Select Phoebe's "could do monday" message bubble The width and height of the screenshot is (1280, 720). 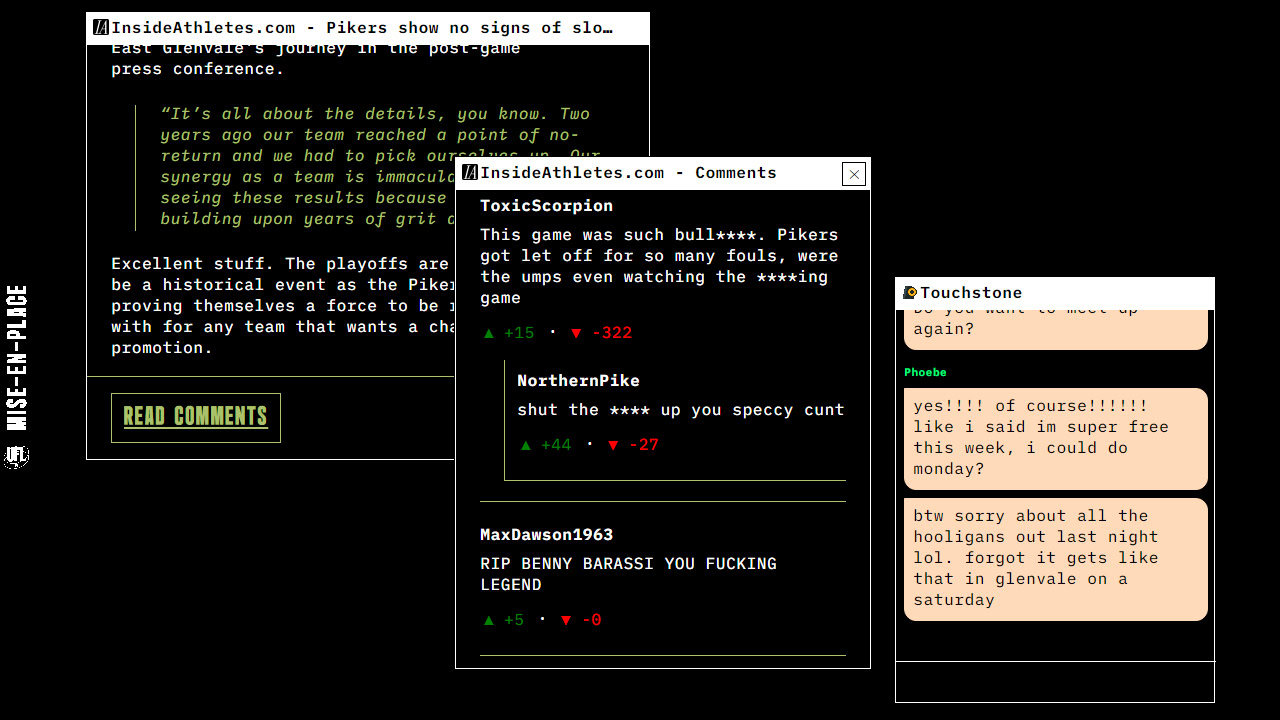tap(1055, 438)
